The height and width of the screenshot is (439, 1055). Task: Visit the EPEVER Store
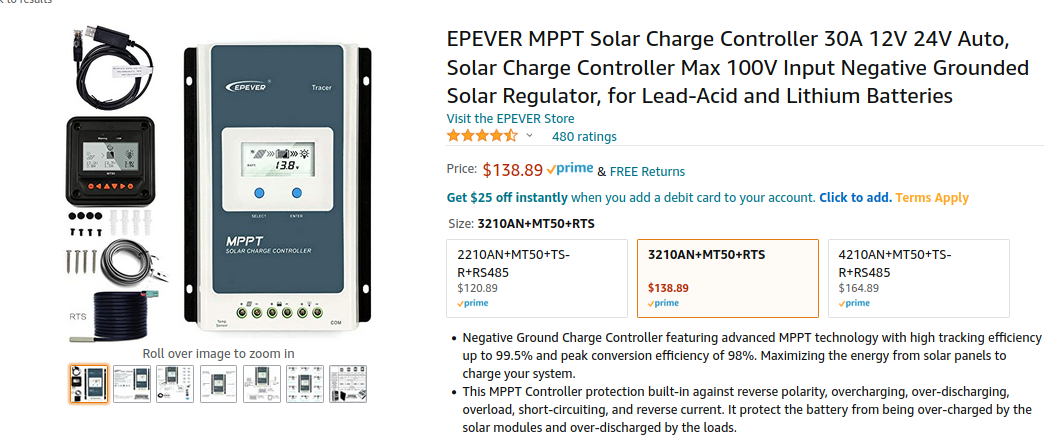tap(510, 118)
